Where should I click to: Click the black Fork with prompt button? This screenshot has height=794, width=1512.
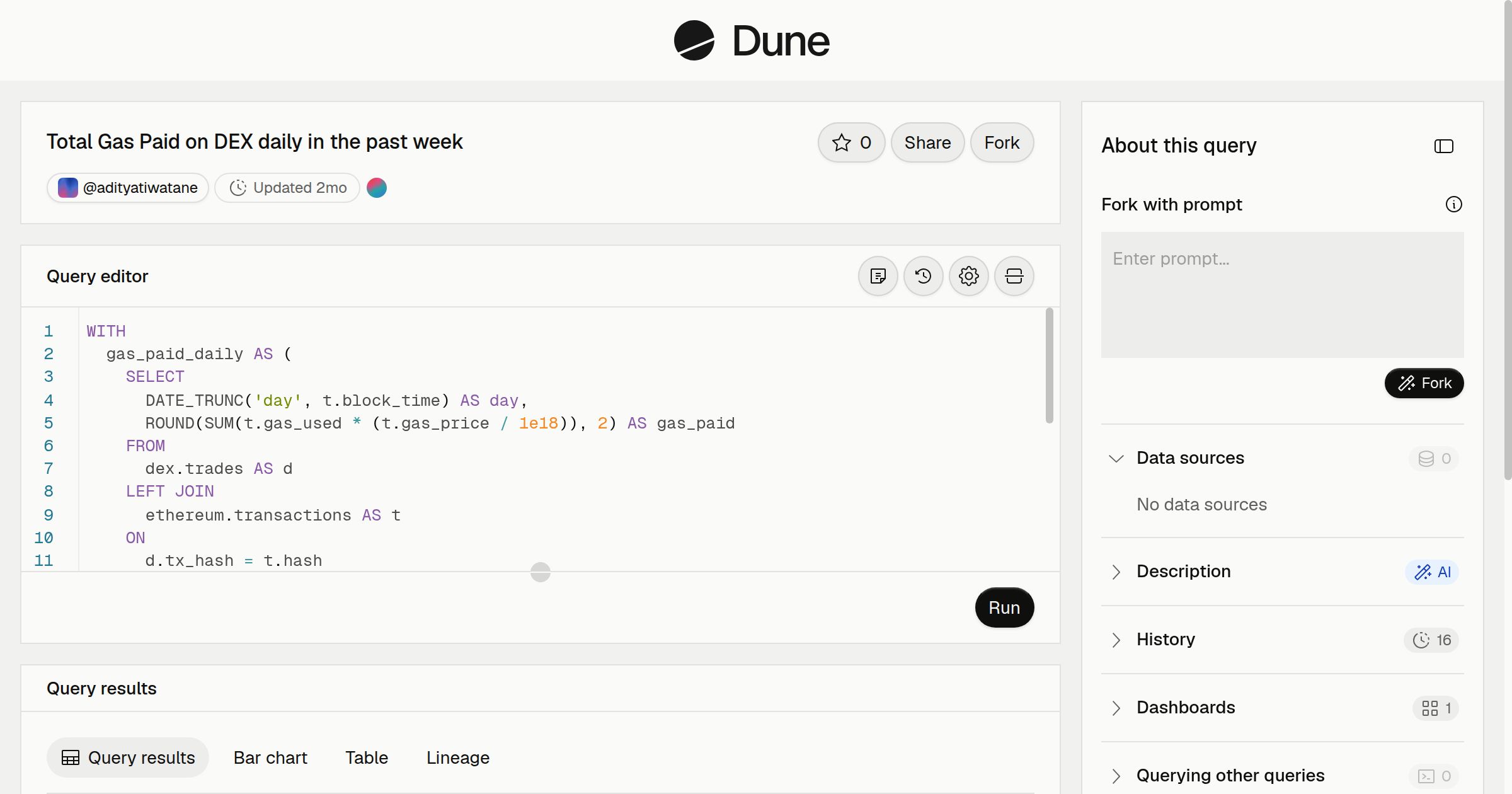tap(1424, 383)
